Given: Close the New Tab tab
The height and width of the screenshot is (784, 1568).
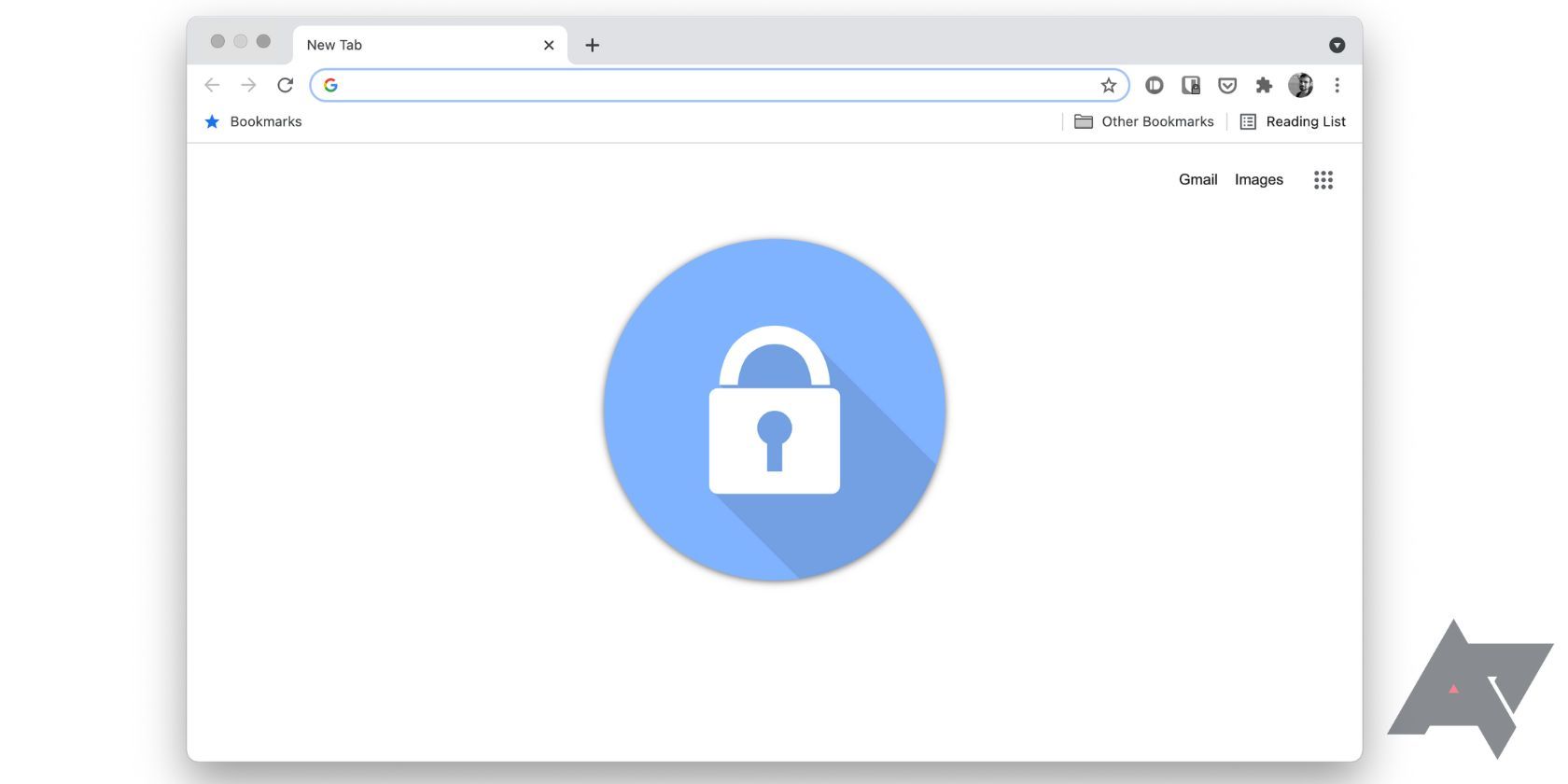Looking at the screenshot, I should tap(549, 45).
